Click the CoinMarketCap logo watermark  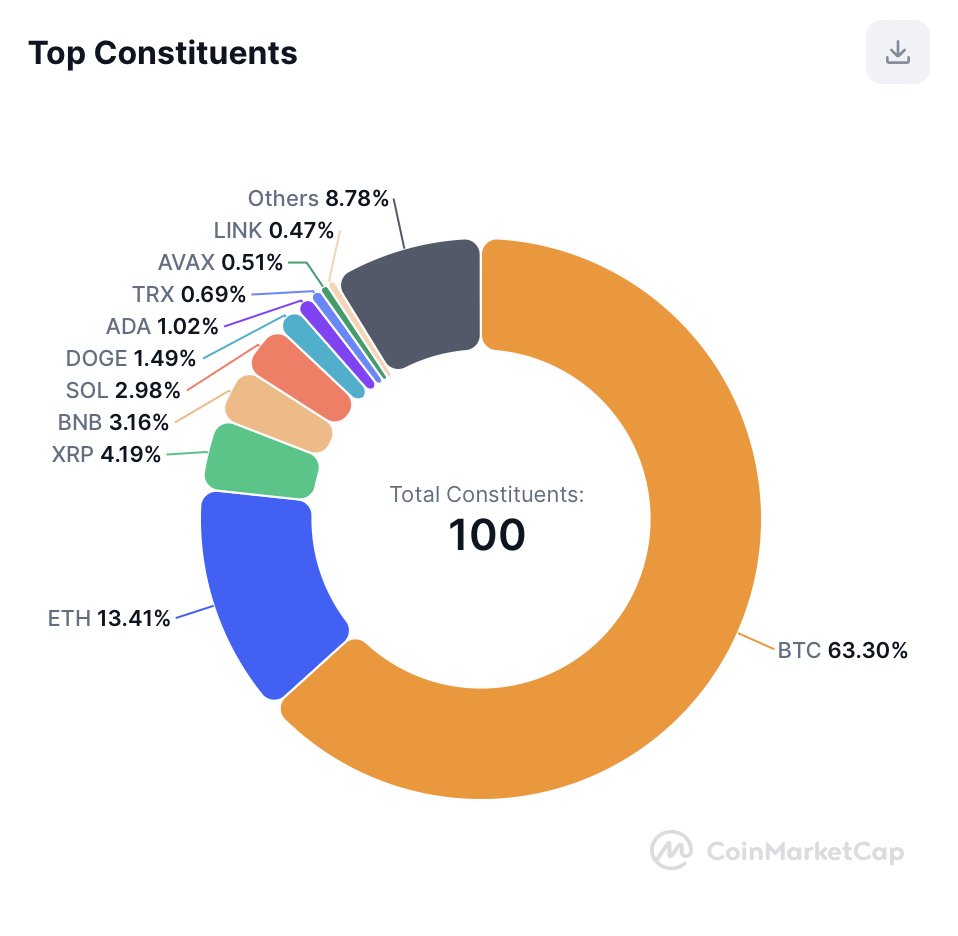(777, 850)
